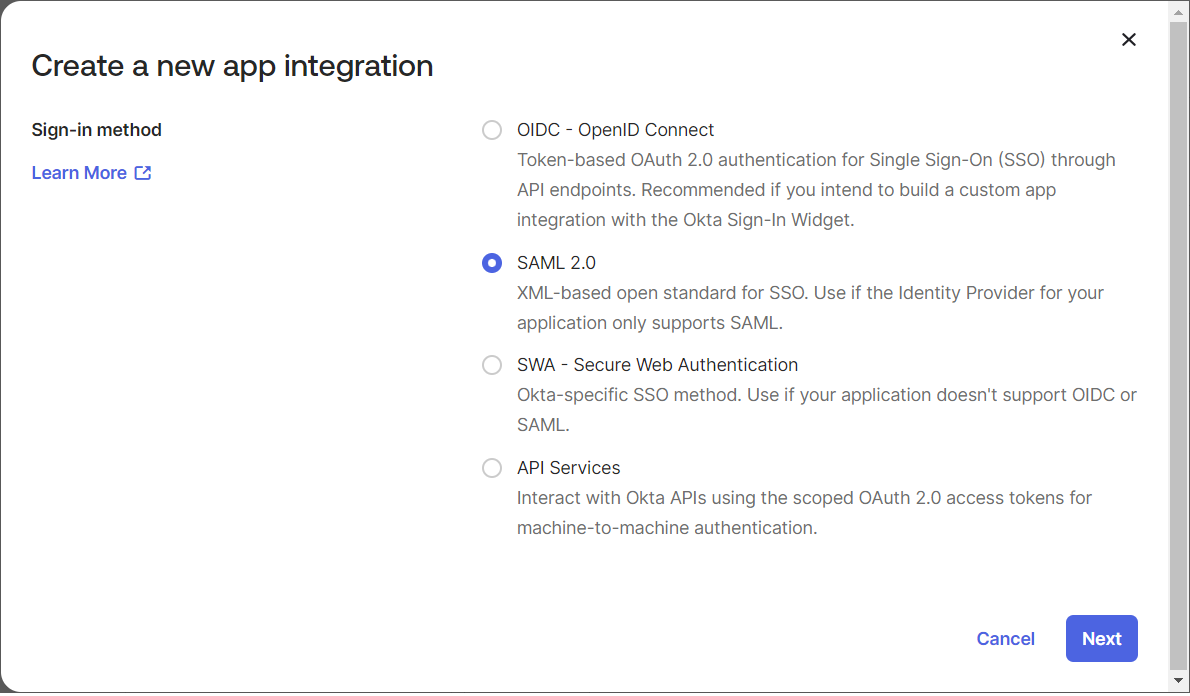Click the machine-to-machine authentication description
The image size is (1190, 696).
tap(804, 513)
